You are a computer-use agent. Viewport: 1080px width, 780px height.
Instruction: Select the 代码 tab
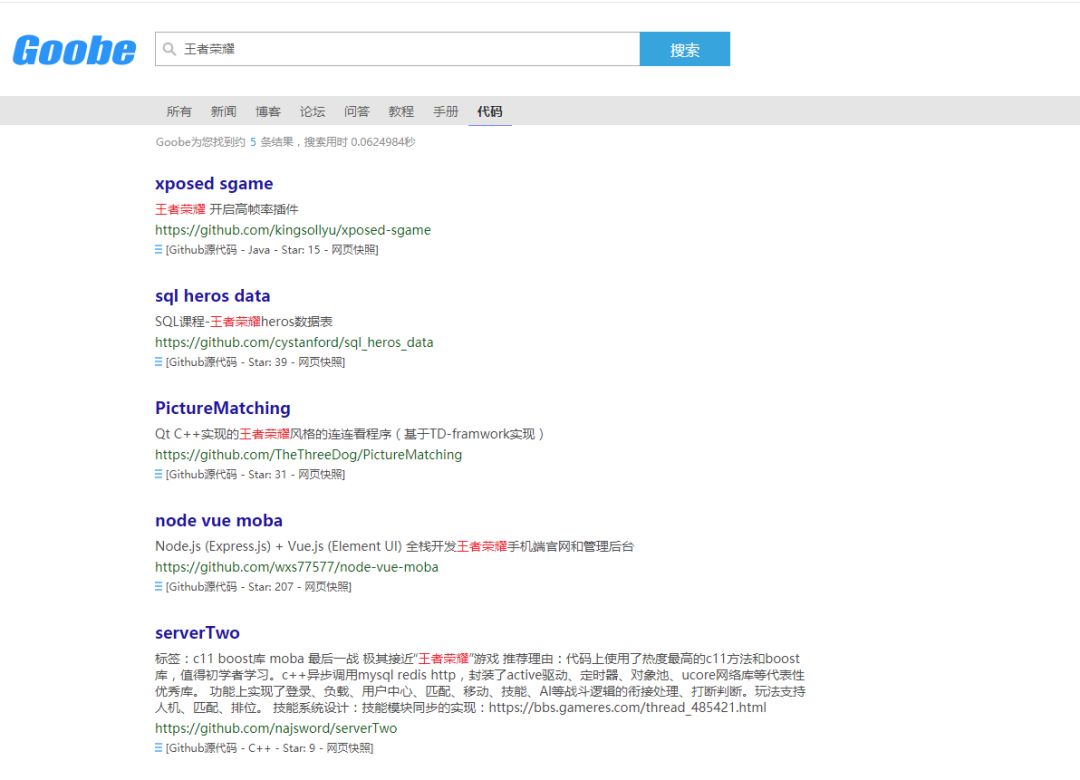coord(490,112)
